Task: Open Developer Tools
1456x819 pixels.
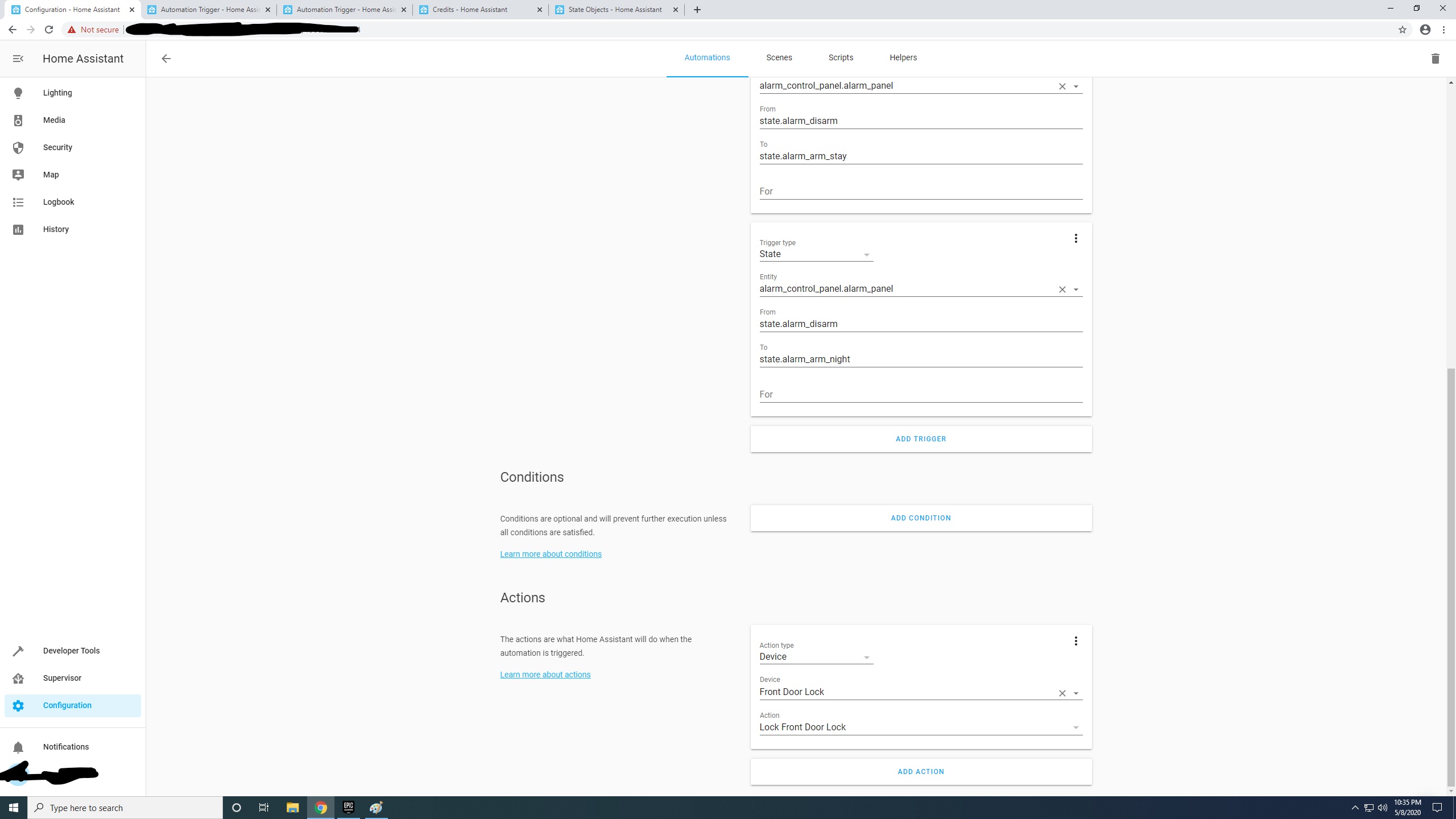Action: (71, 651)
